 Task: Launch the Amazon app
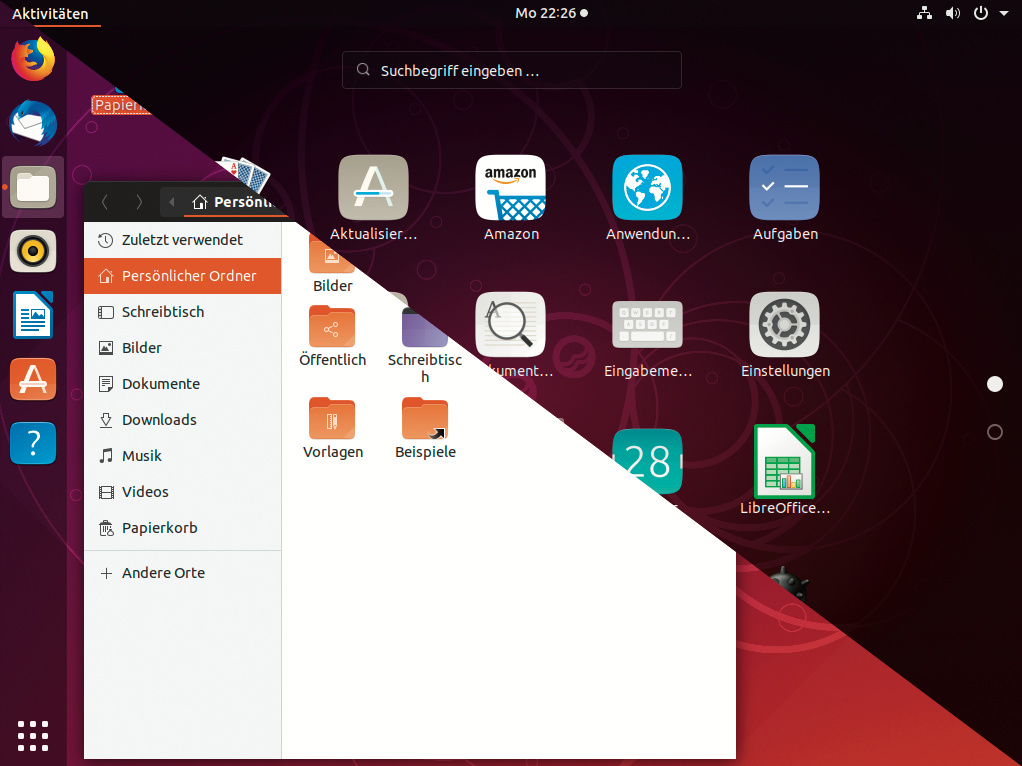(x=510, y=188)
